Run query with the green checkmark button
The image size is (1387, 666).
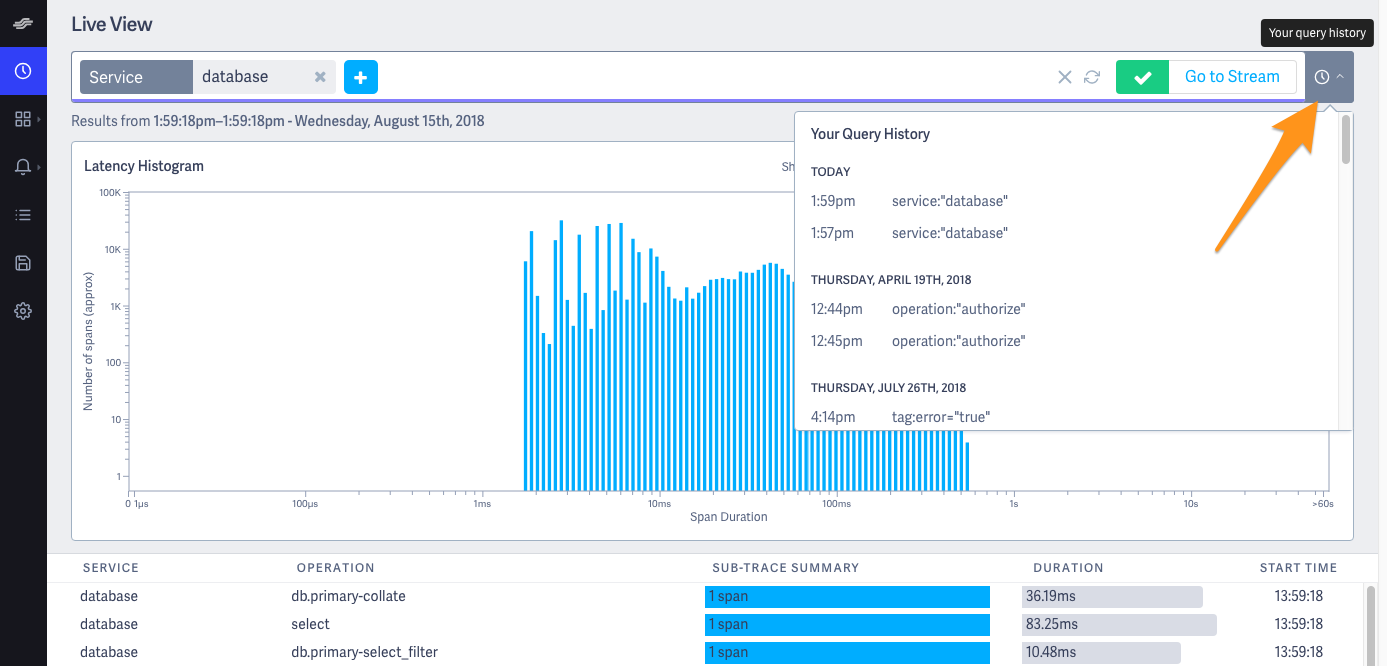point(1142,77)
